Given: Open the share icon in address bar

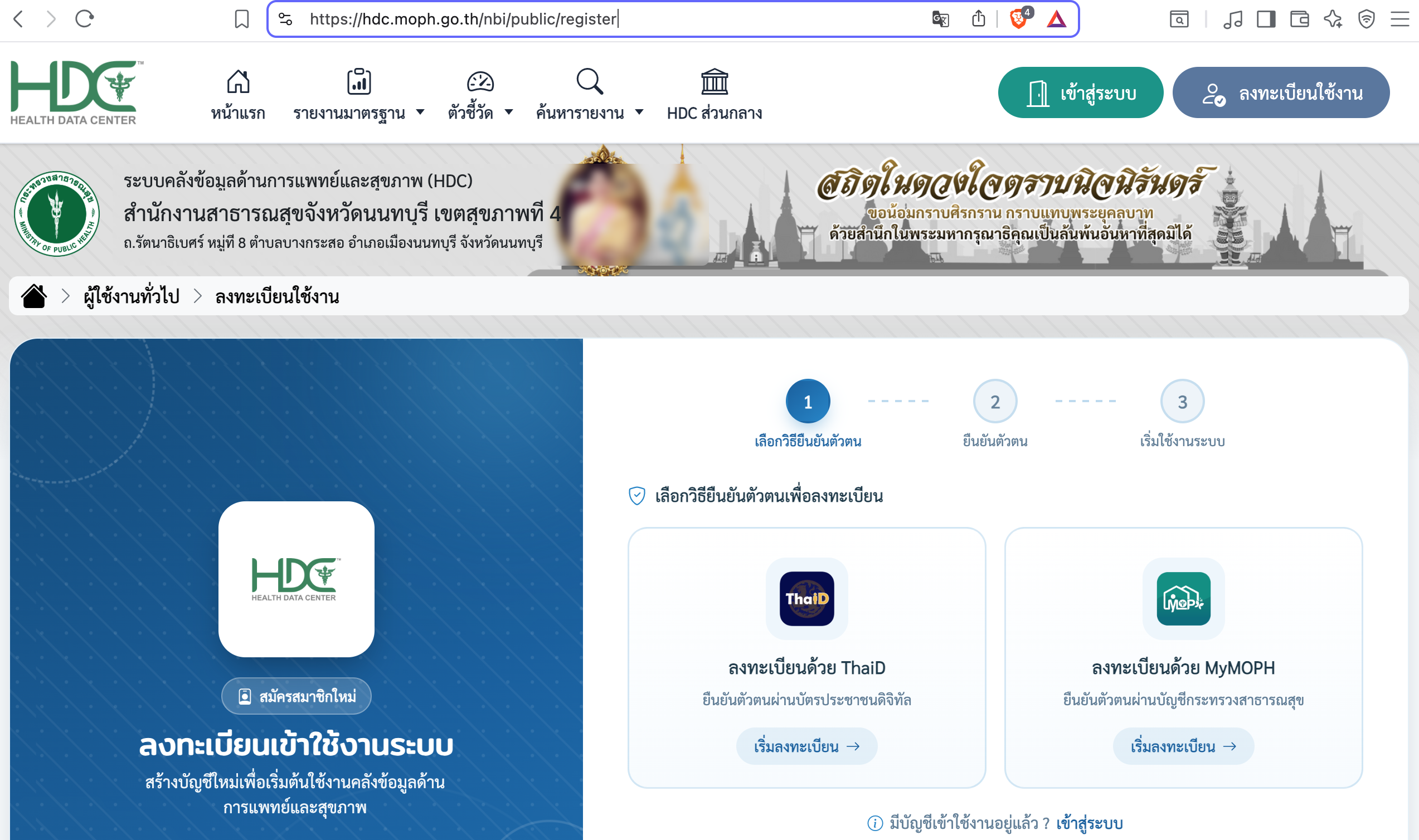Looking at the screenshot, I should pos(979,19).
